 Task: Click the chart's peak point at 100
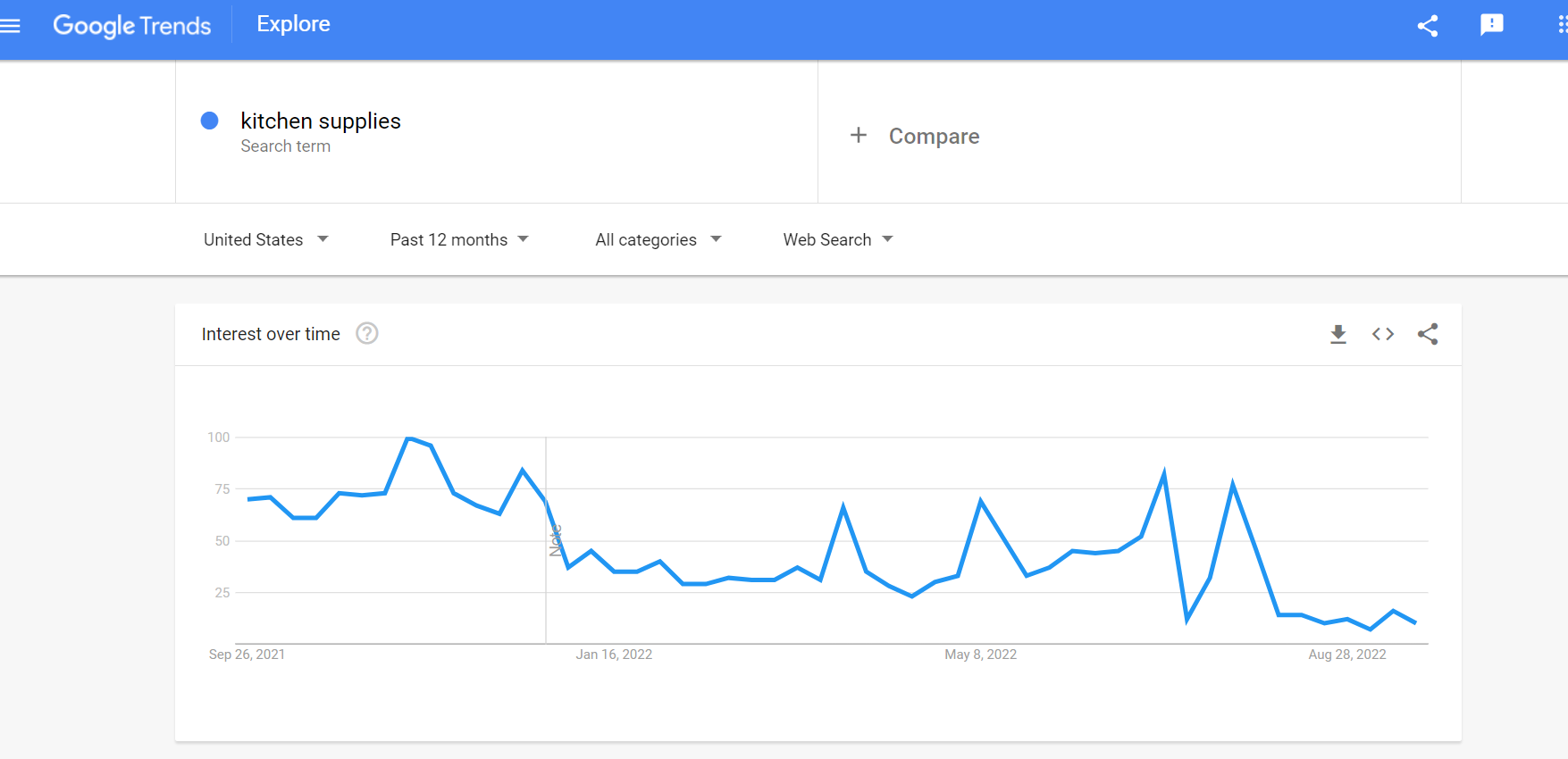point(408,438)
